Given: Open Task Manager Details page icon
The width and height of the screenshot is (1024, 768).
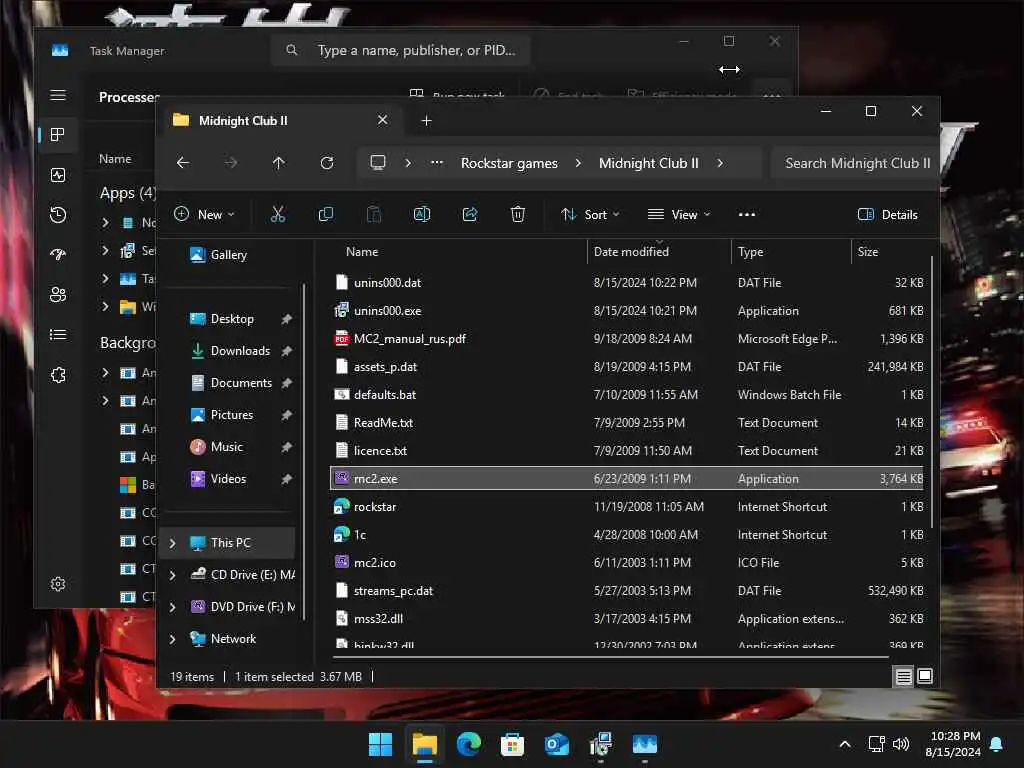Looking at the screenshot, I should coord(58,334).
